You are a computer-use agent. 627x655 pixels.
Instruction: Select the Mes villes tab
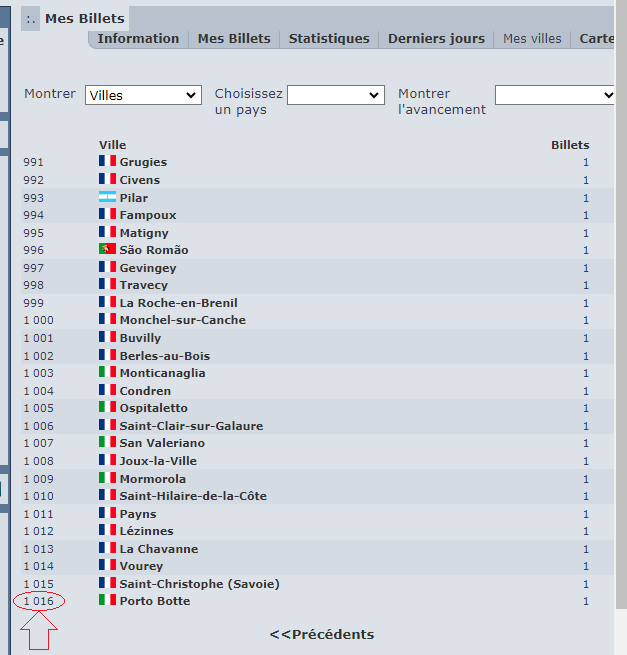click(x=532, y=39)
